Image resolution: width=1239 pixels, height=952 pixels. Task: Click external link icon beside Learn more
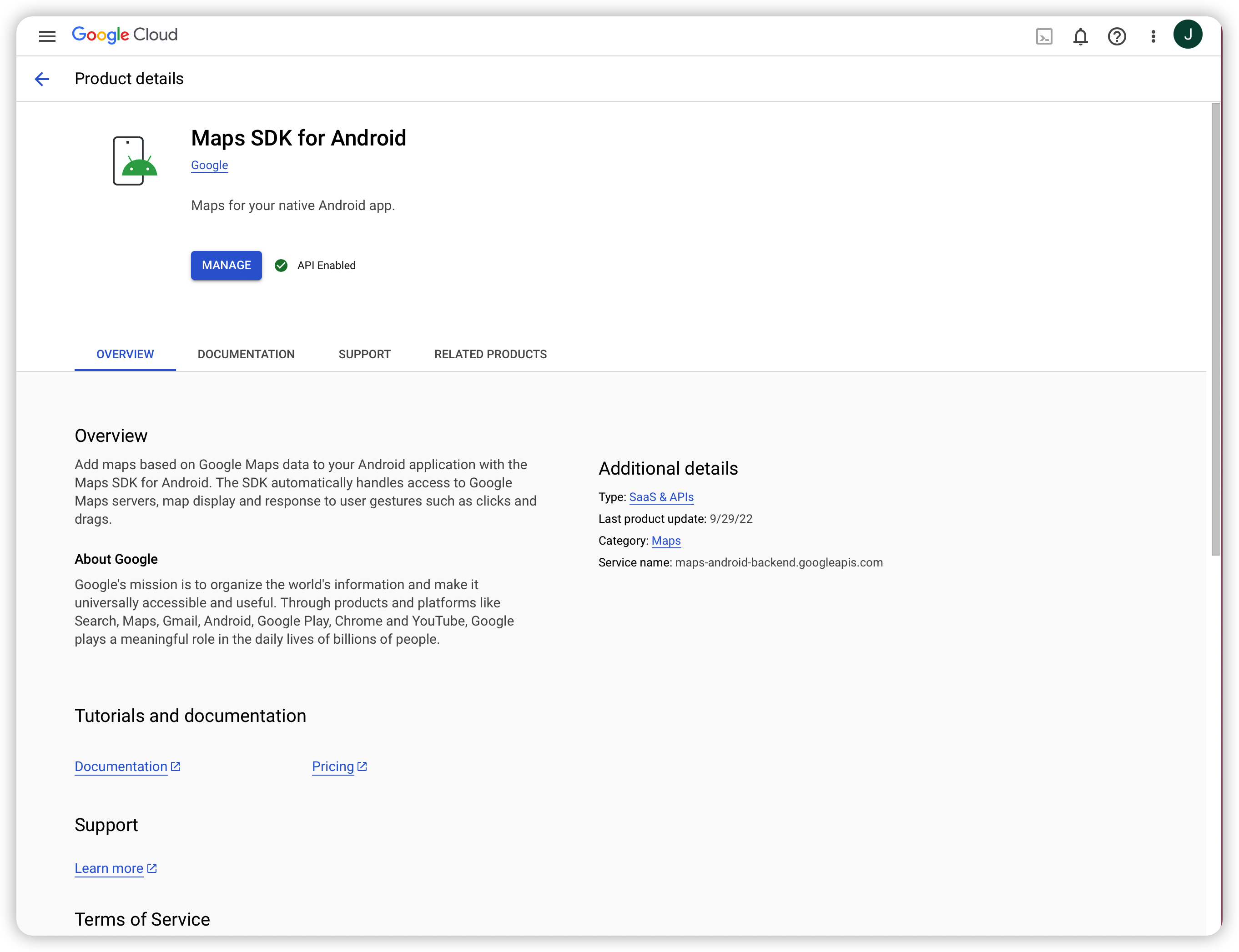point(152,868)
